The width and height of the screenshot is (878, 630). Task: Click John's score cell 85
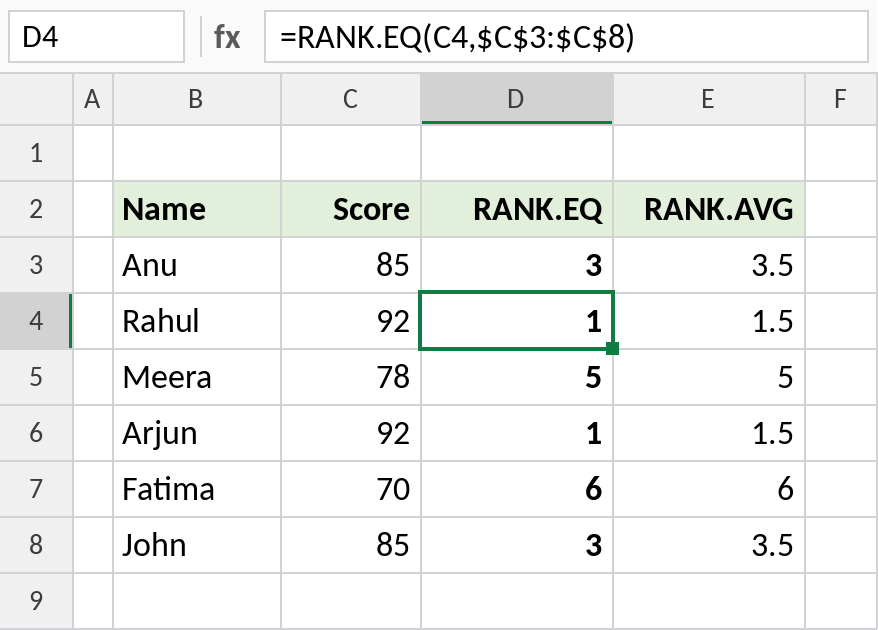tap(351, 545)
